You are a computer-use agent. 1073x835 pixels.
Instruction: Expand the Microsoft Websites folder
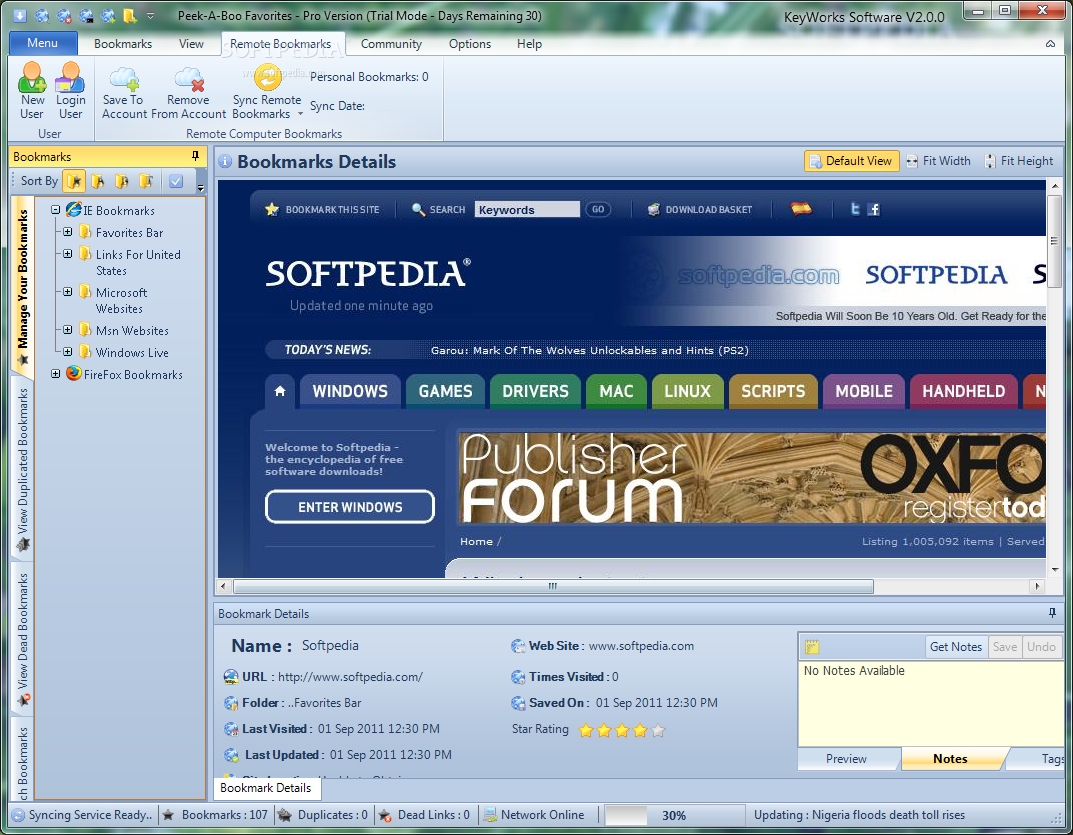coord(68,292)
